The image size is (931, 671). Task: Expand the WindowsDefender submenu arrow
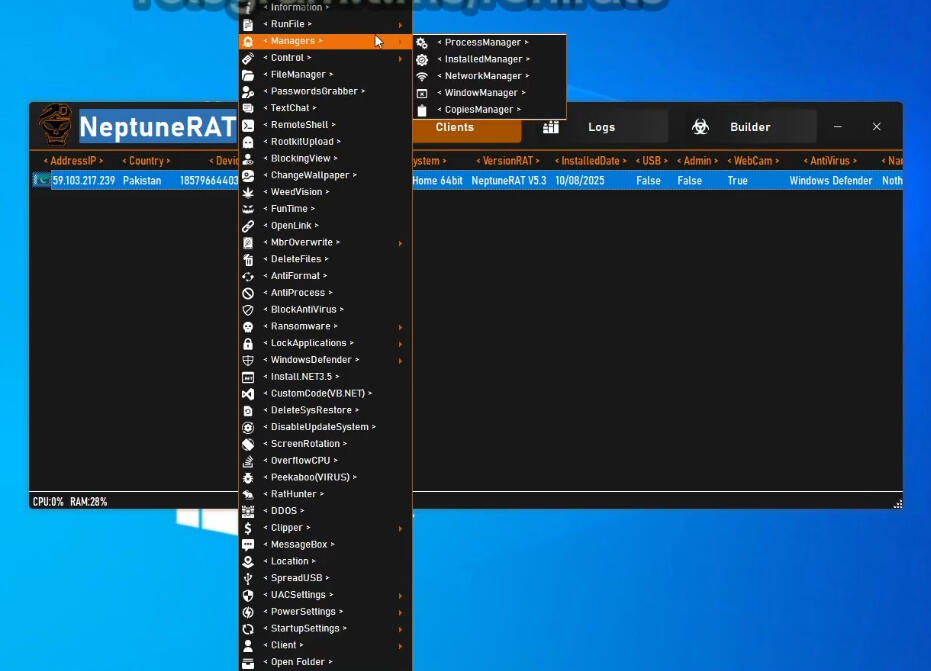tap(401, 360)
